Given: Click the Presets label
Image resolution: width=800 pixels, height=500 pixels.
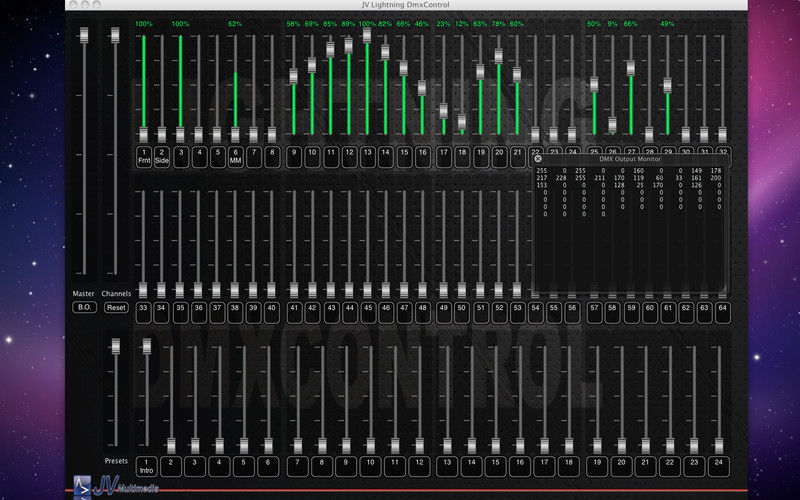Looking at the screenshot, I should 116,461.
